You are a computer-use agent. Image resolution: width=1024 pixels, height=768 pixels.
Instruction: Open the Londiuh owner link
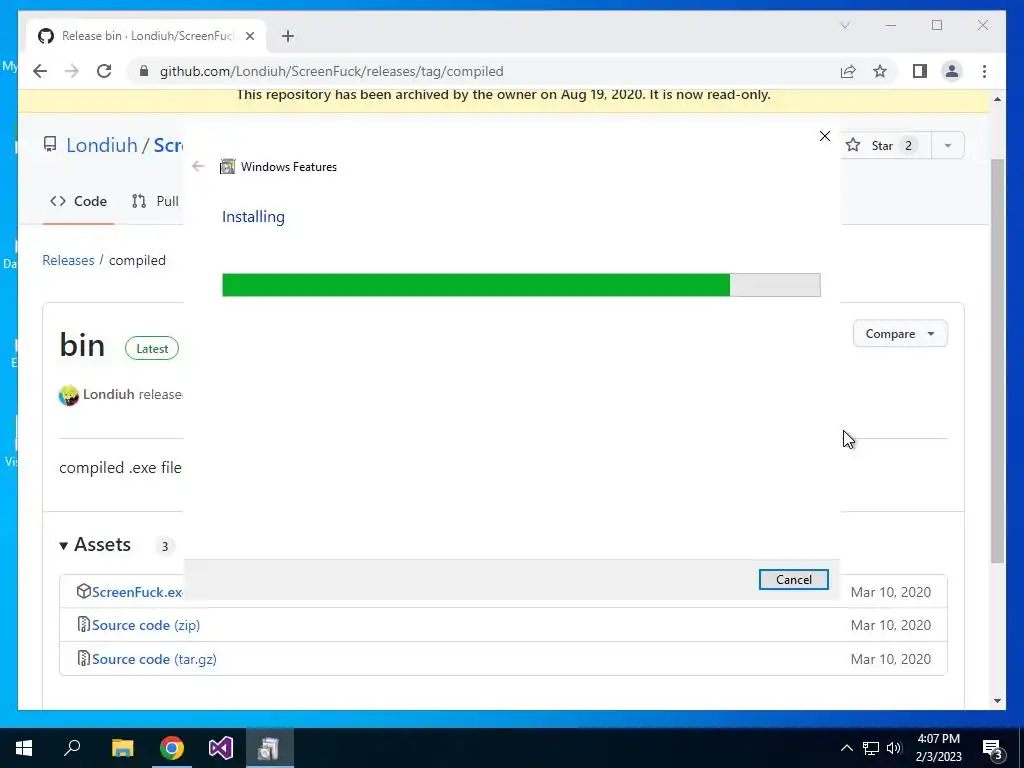coord(102,145)
